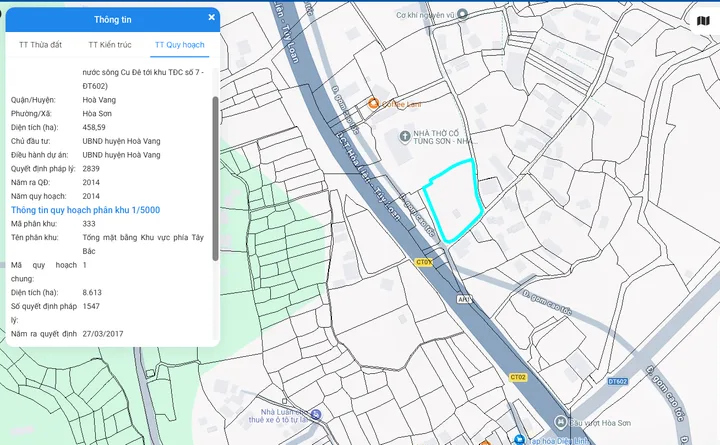Click the Coffee Lani cafe marker

coord(374,103)
